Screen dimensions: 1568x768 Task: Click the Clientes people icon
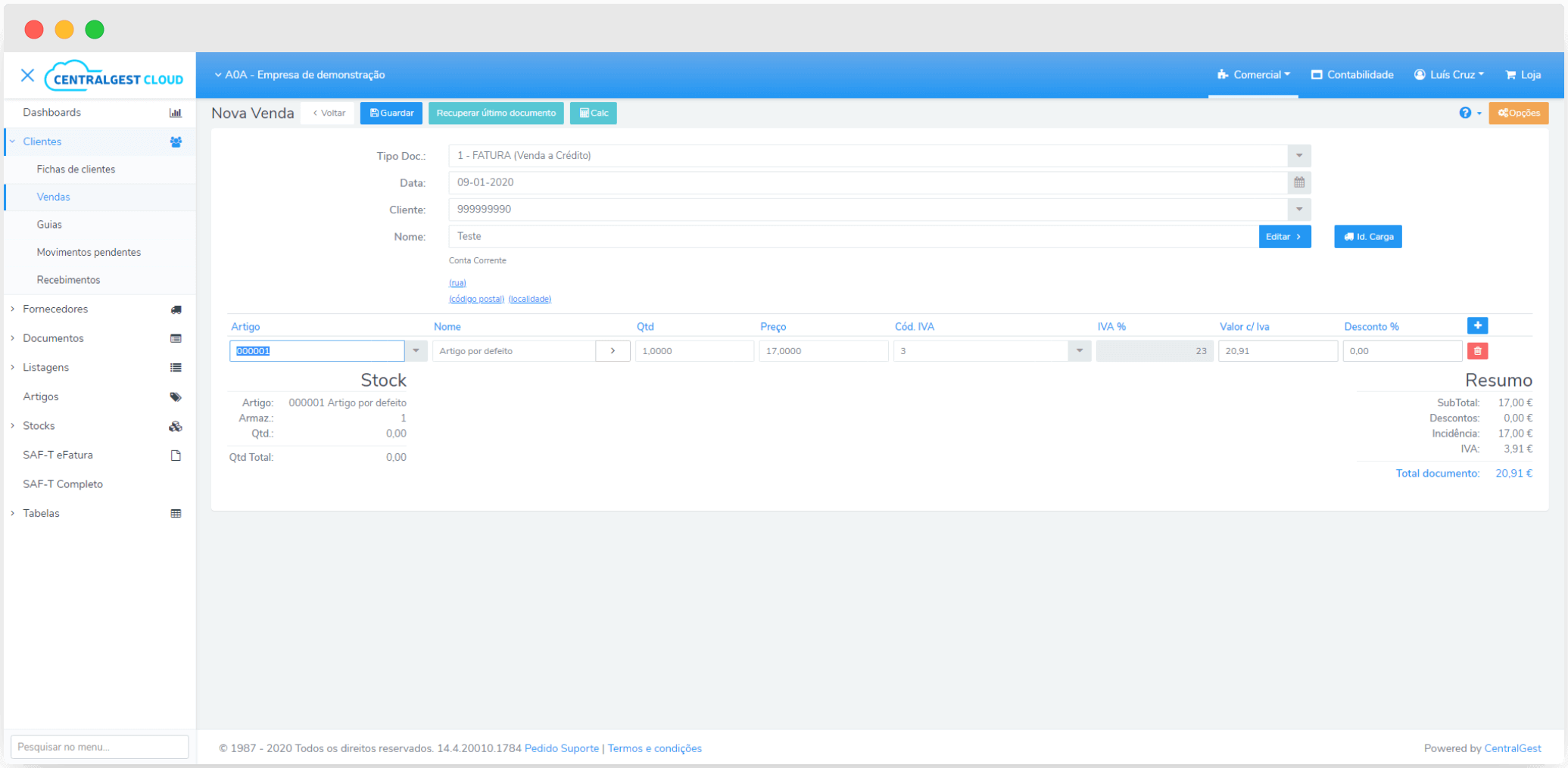(x=176, y=141)
